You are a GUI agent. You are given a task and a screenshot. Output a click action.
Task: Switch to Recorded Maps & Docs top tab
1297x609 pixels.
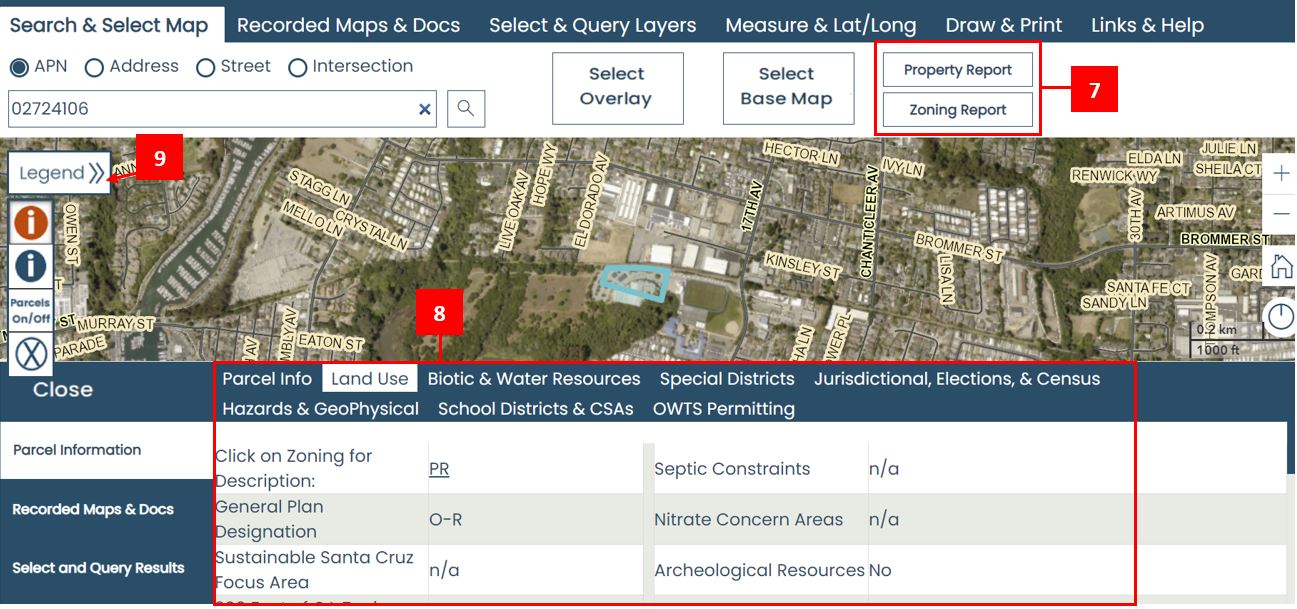point(348,25)
